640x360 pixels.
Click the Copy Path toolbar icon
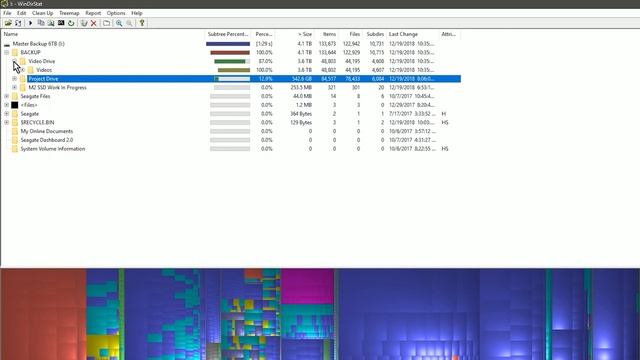click(41, 23)
